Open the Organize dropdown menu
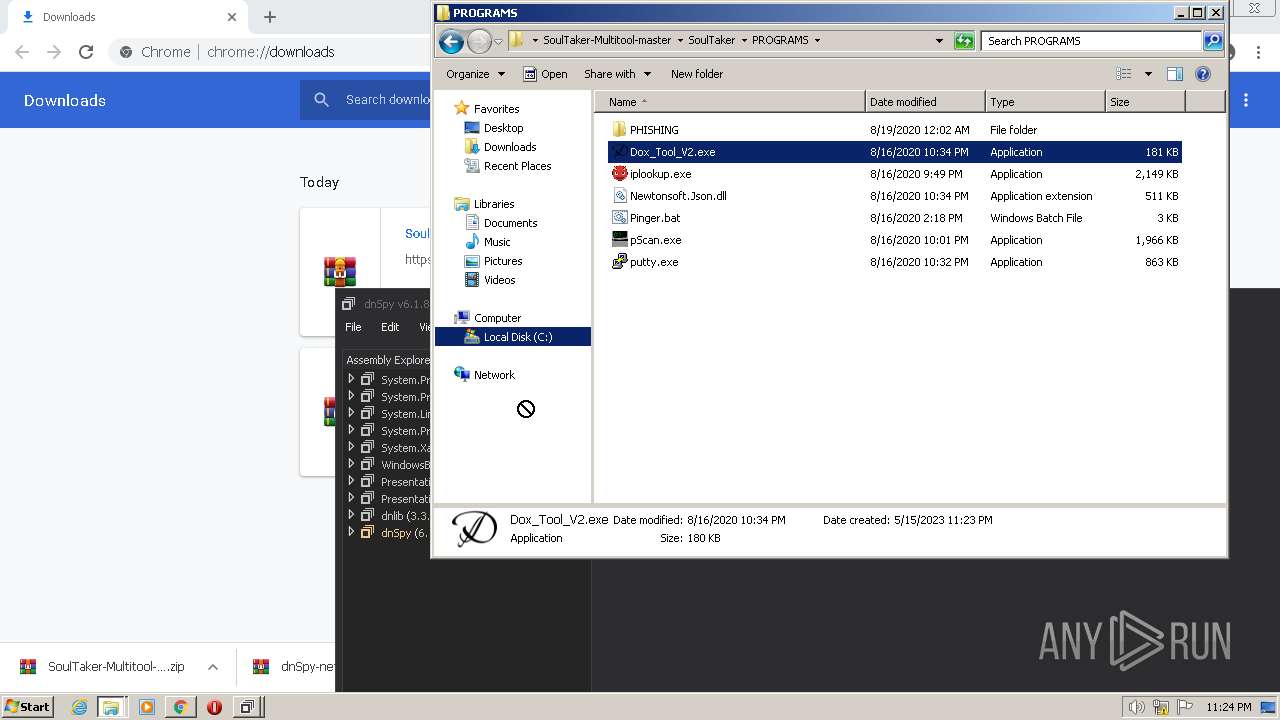Viewport: 1280px width, 720px height. tap(475, 74)
